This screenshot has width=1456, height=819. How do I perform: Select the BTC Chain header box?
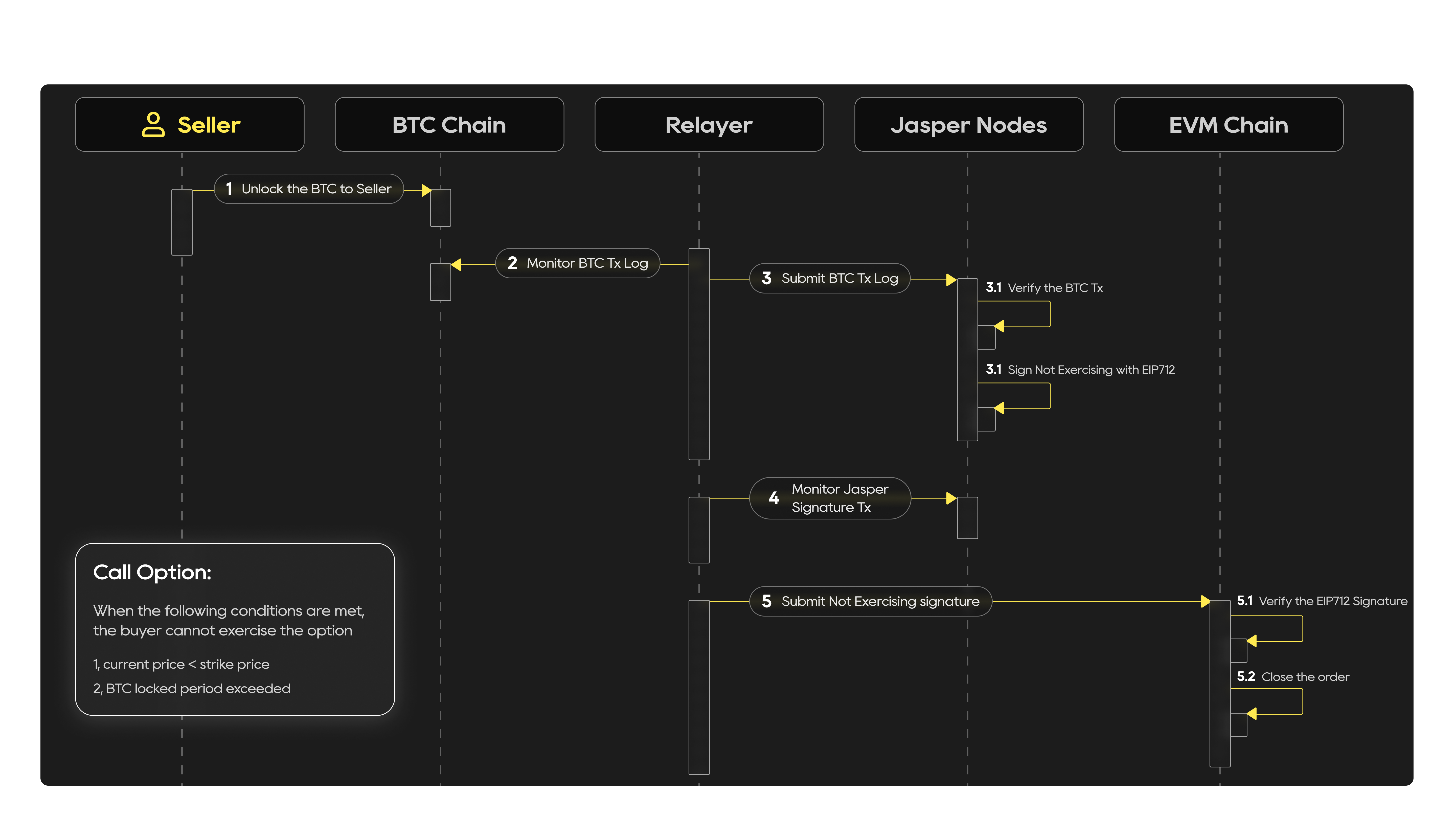tap(449, 124)
